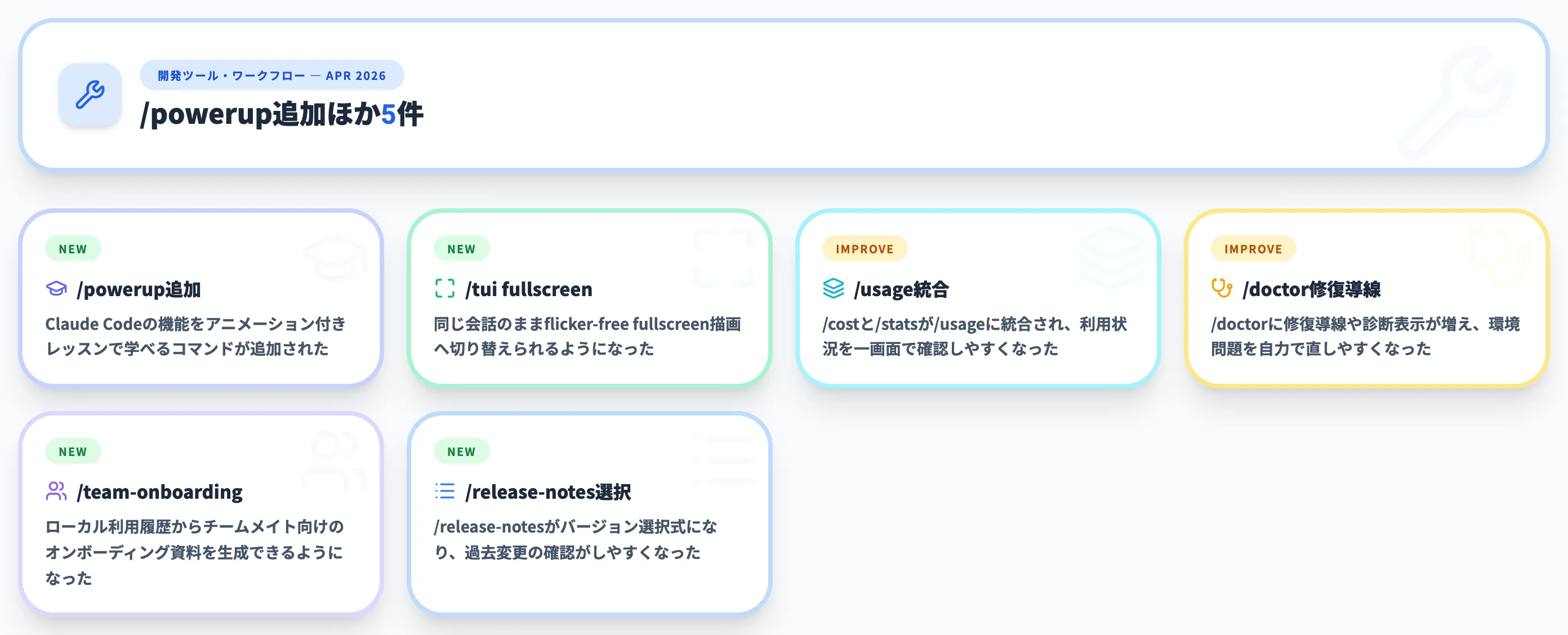Viewport: 1568px width, 635px height.
Task: Click the description starting '/costと/statsが/usageに'
Action: pos(974,336)
